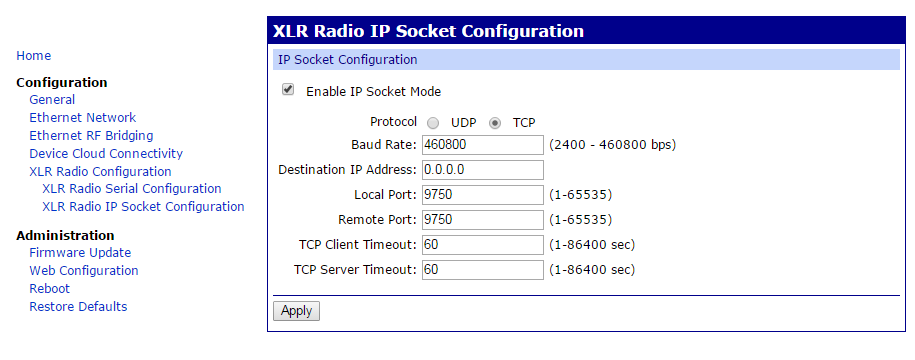
Task: Click the (1-65535) hint beside Remote Port
Action: (580, 220)
